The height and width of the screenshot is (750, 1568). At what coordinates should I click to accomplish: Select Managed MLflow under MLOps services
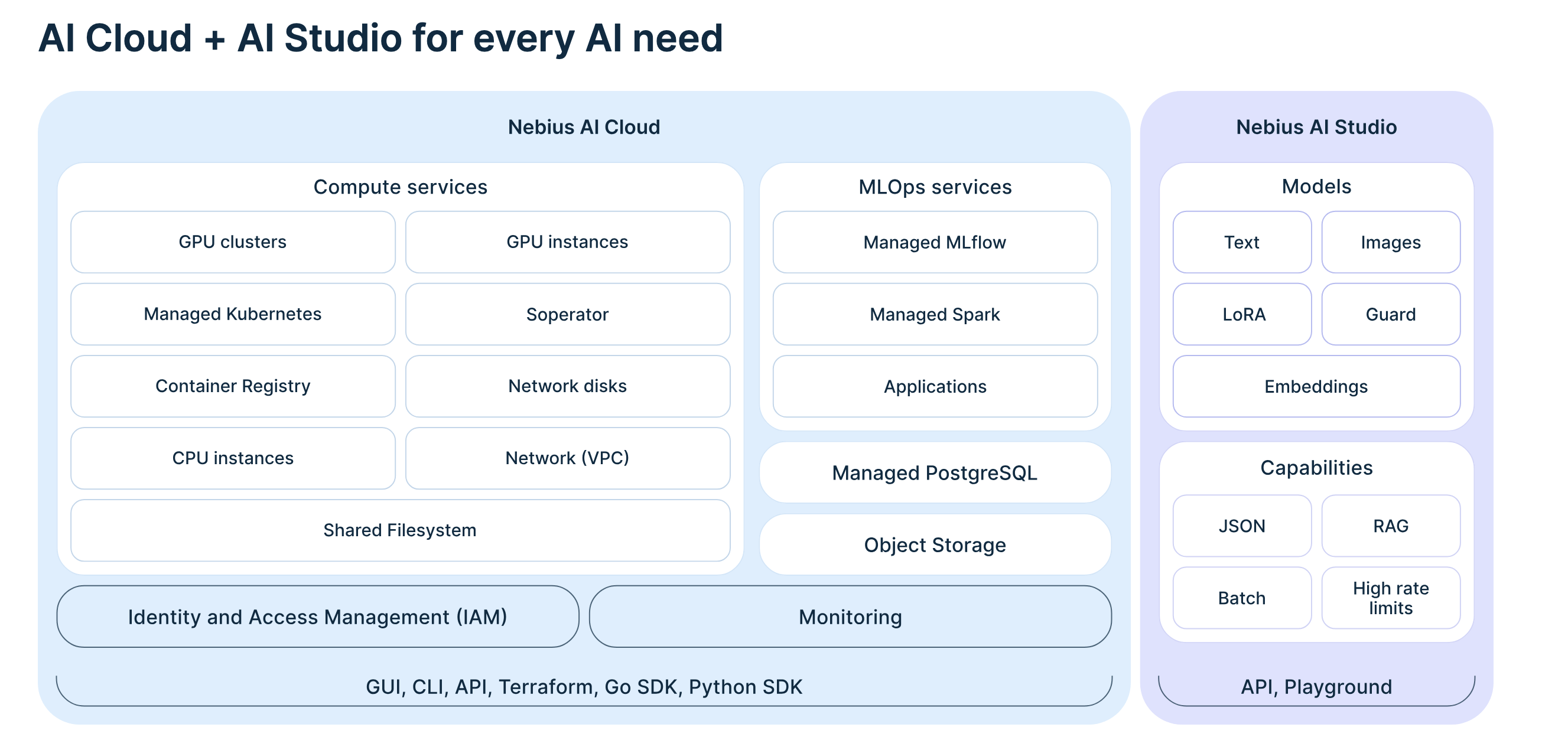click(934, 242)
